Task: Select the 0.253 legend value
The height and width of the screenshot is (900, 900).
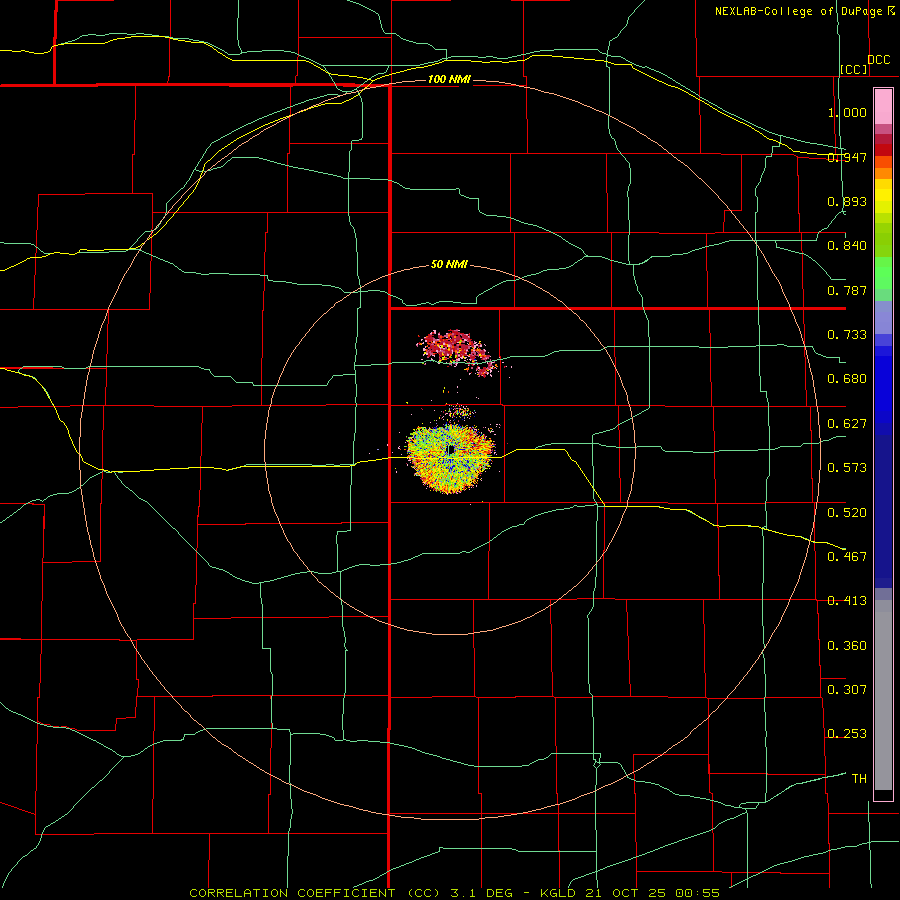Action: pyautogui.click(x=847, y=734)
